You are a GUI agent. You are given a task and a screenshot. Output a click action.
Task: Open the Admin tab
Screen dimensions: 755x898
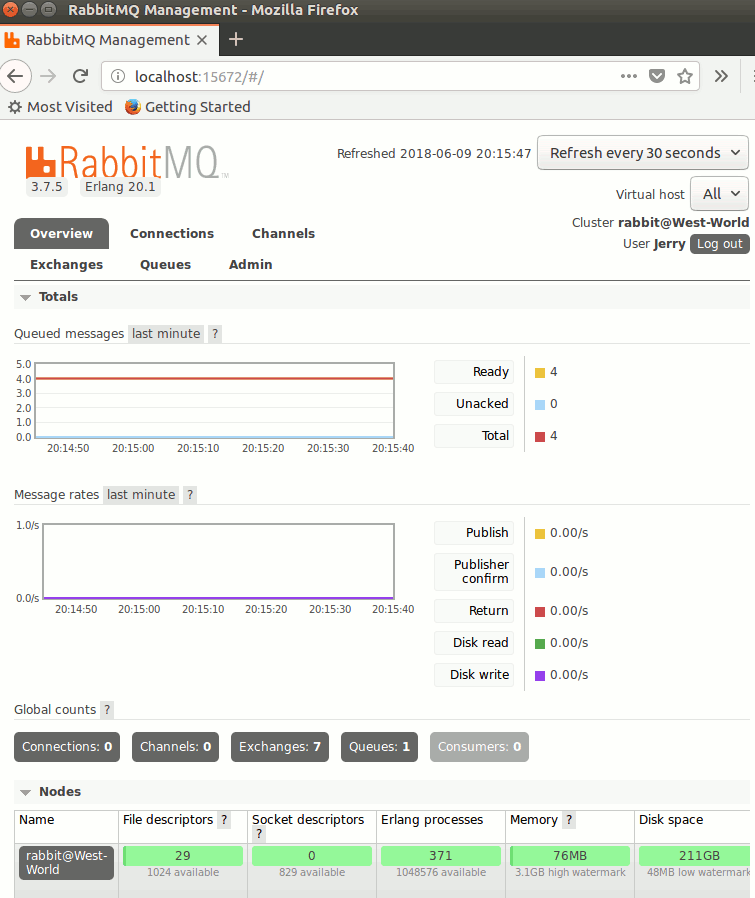point(250,265)
